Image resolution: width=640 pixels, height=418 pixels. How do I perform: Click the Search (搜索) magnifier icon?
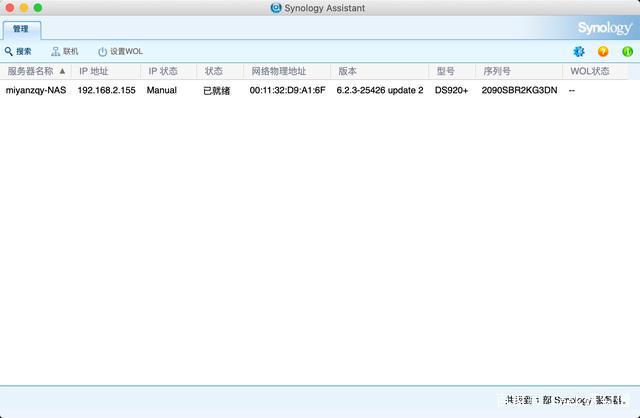pyautogui.click(x=9, y=51)
